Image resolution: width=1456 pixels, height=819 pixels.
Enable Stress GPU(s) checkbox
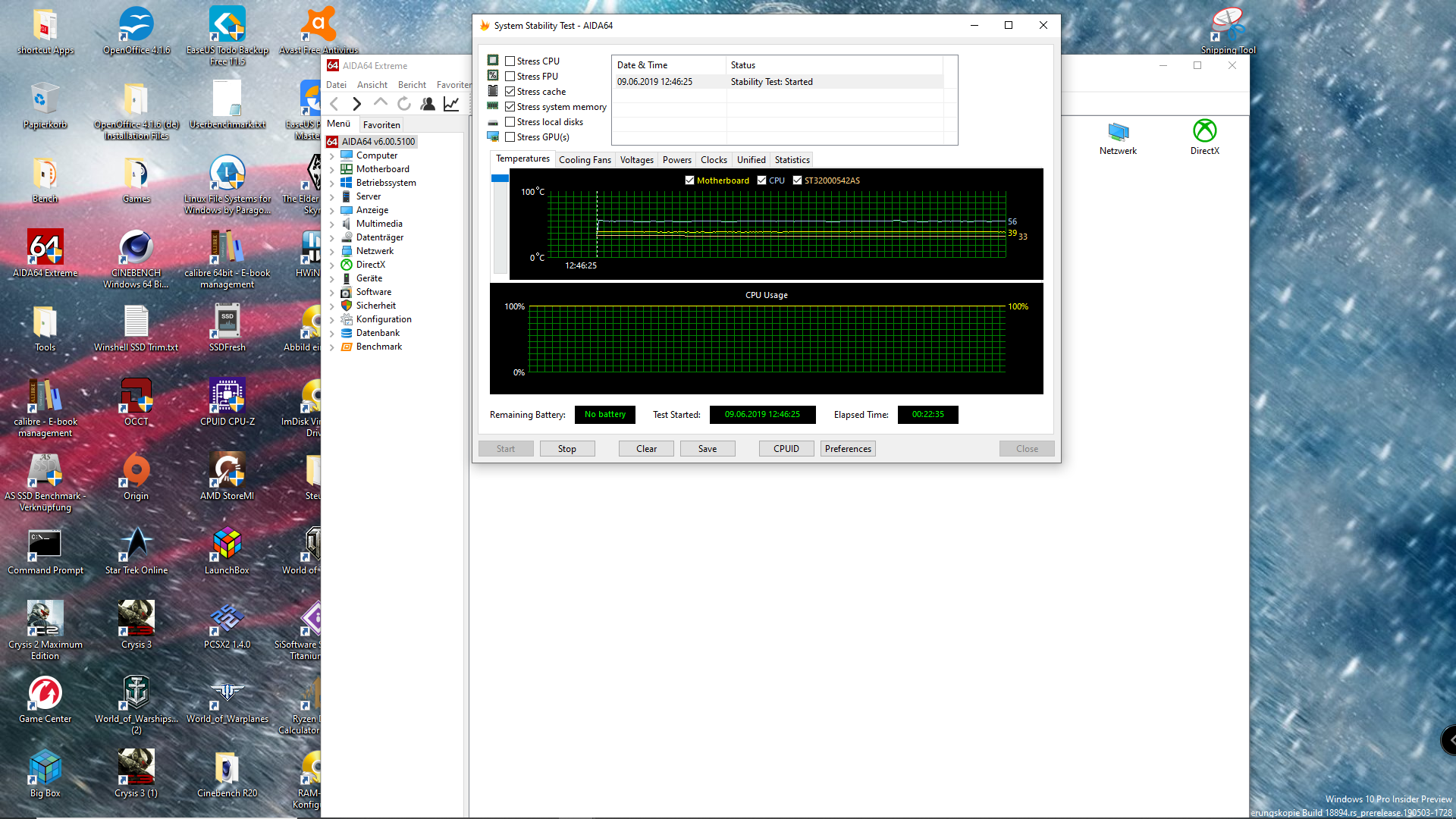tap(510, 137)
